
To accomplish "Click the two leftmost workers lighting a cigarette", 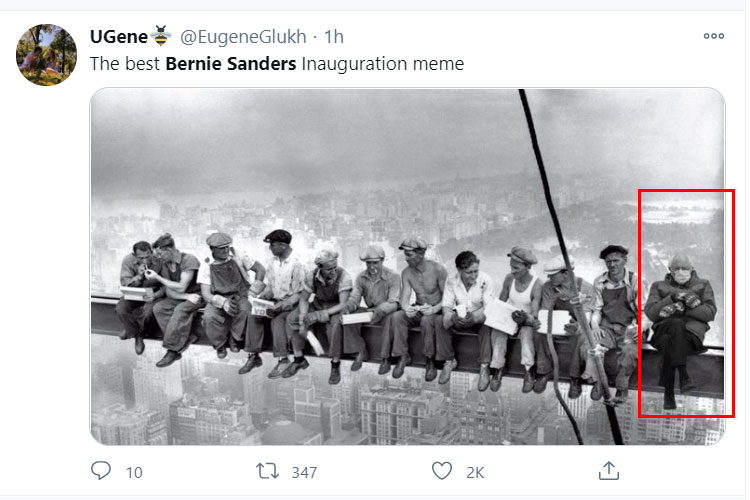I will (160, 297).
